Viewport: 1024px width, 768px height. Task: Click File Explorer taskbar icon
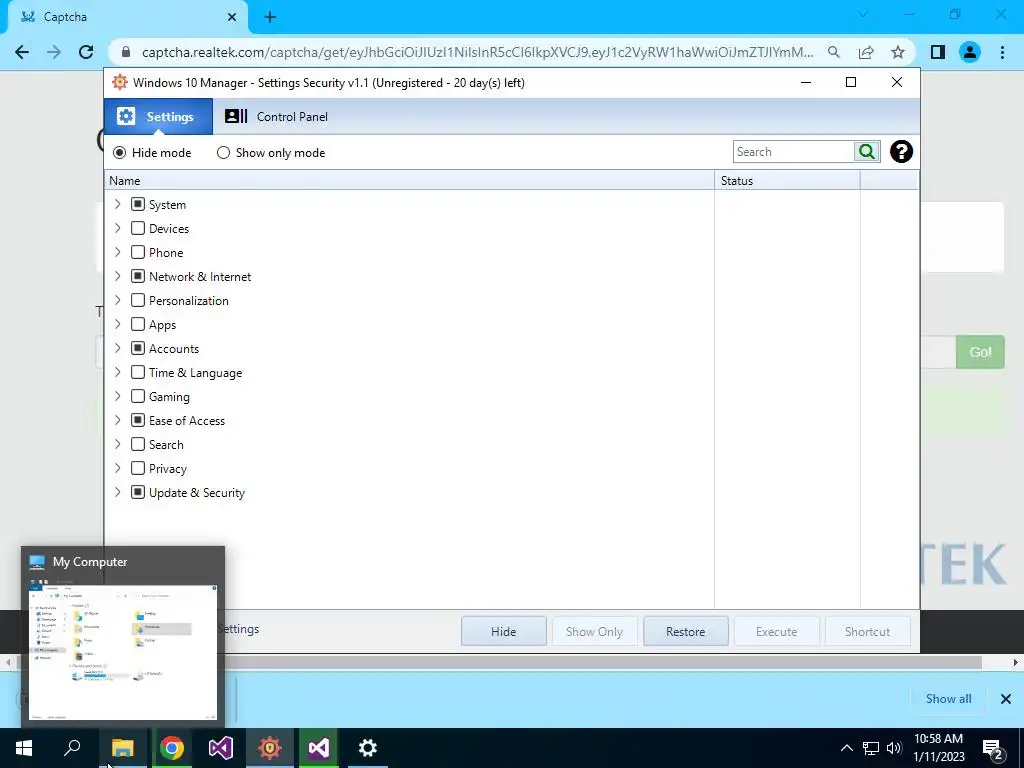coord(122,748)
